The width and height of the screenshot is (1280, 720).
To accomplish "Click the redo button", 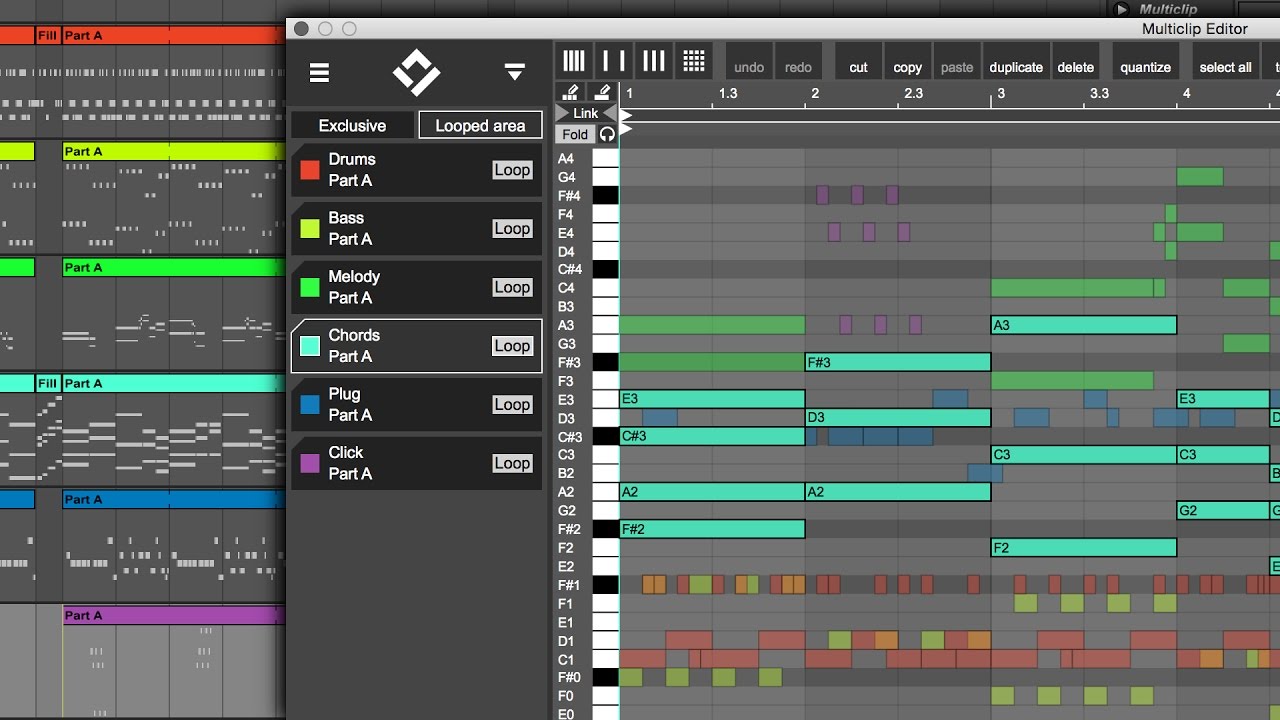I will pyautogui.click(x=798, y=62).
